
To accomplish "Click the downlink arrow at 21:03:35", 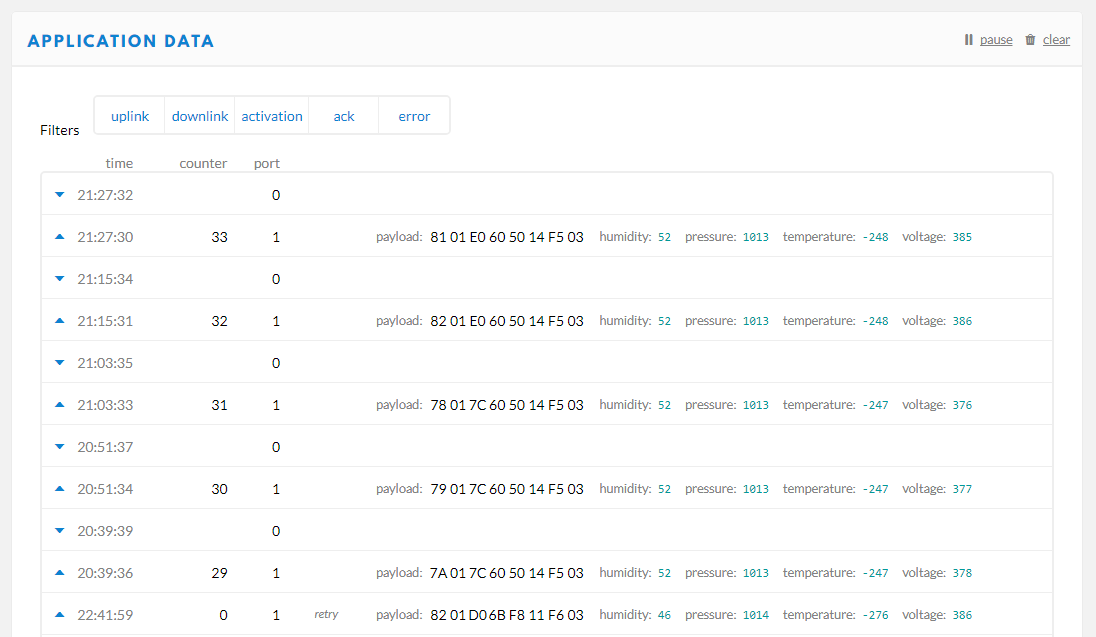I will [59, 363].
